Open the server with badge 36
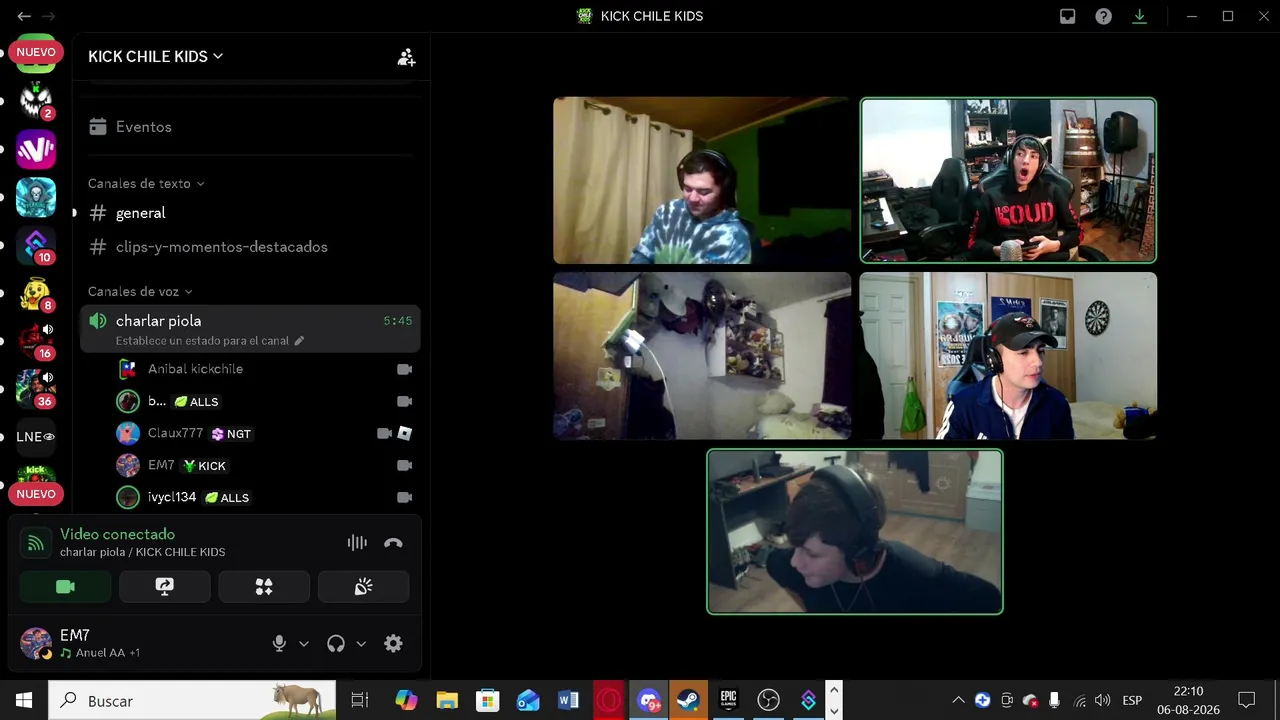 (x=36, y=389)
